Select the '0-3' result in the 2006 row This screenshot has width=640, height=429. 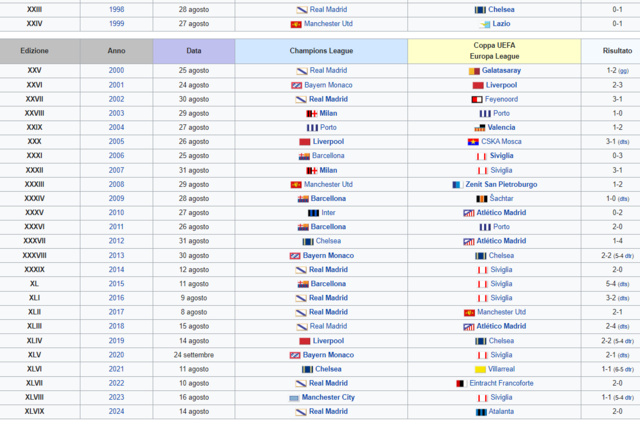pyautogui.click(x=617, y=156)
